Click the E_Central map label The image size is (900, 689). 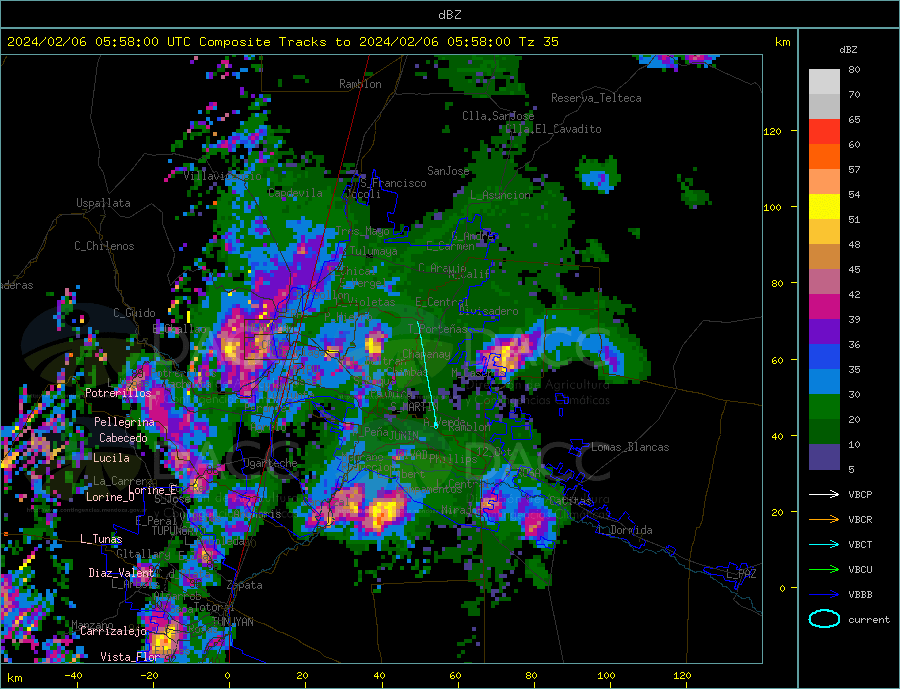click(441, 302)
